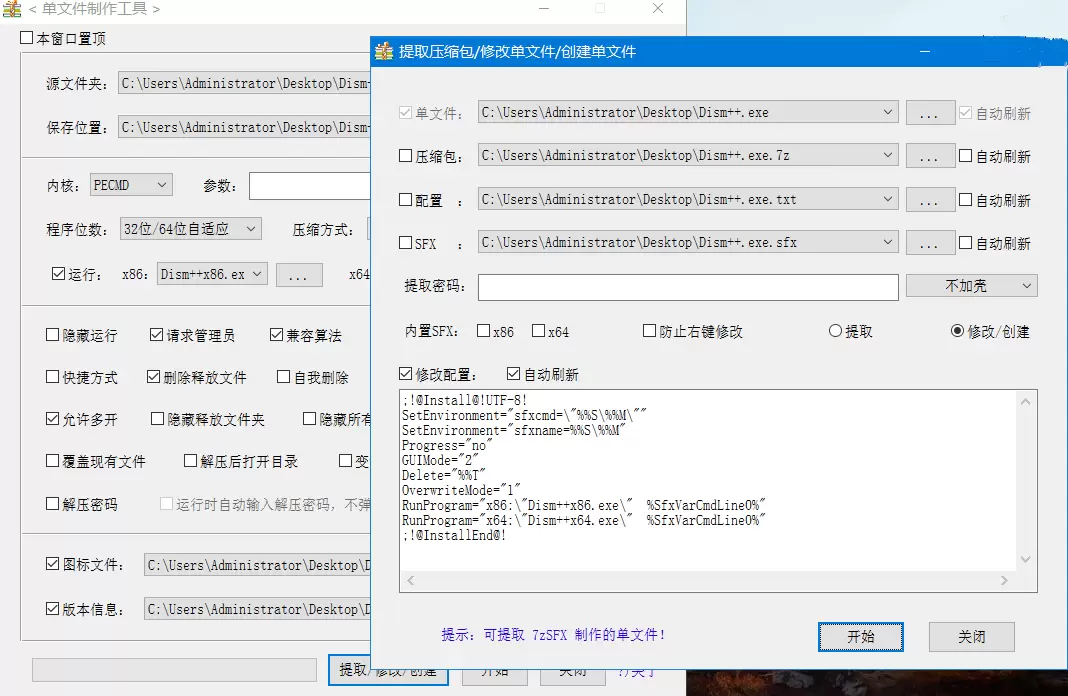
Task: Click the app icon in the 提取压缩包 dialog title bar
Action: pyautogui.click(x=384, y=51)
